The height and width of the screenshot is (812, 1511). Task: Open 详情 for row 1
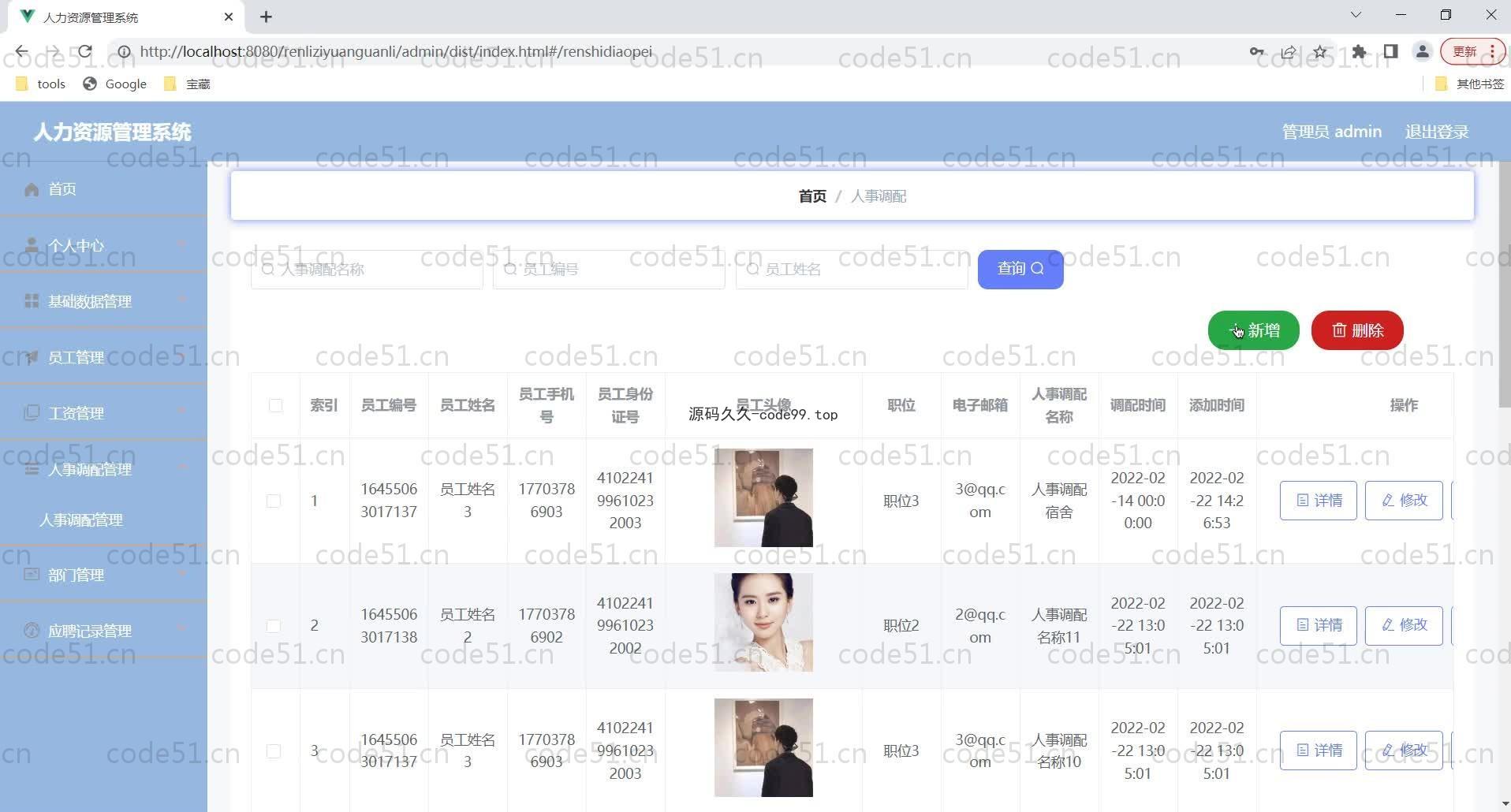coord(1319,501)
